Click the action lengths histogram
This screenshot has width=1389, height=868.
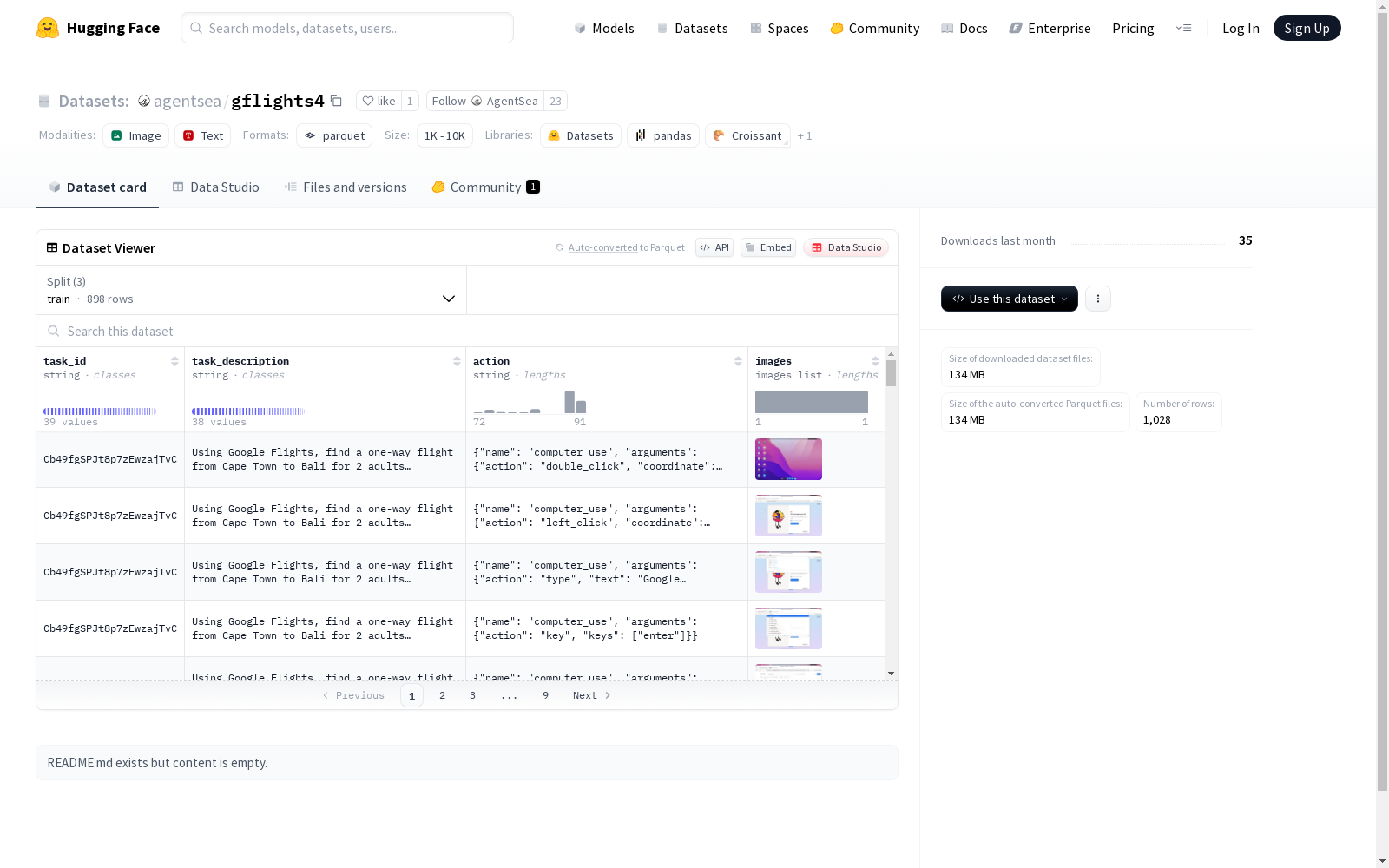pos(530,402)
